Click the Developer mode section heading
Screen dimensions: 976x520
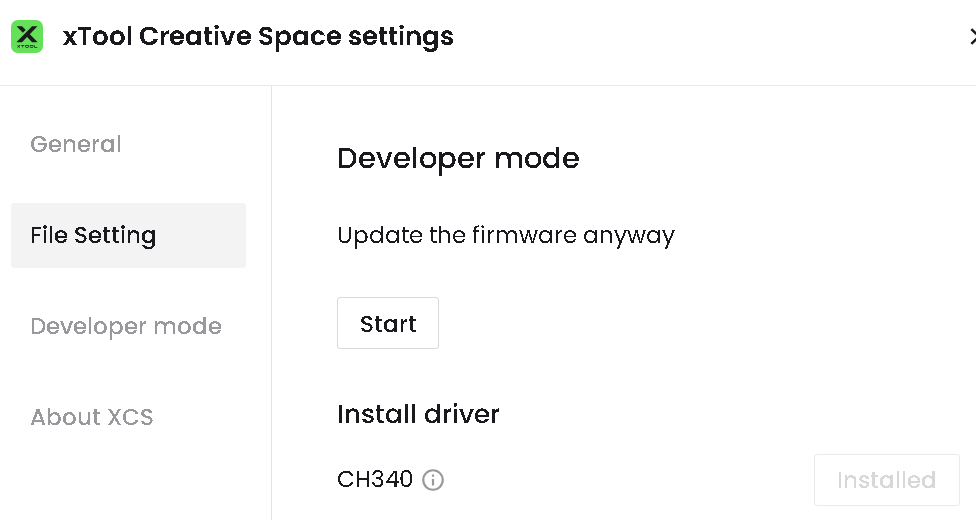[458, 158]
